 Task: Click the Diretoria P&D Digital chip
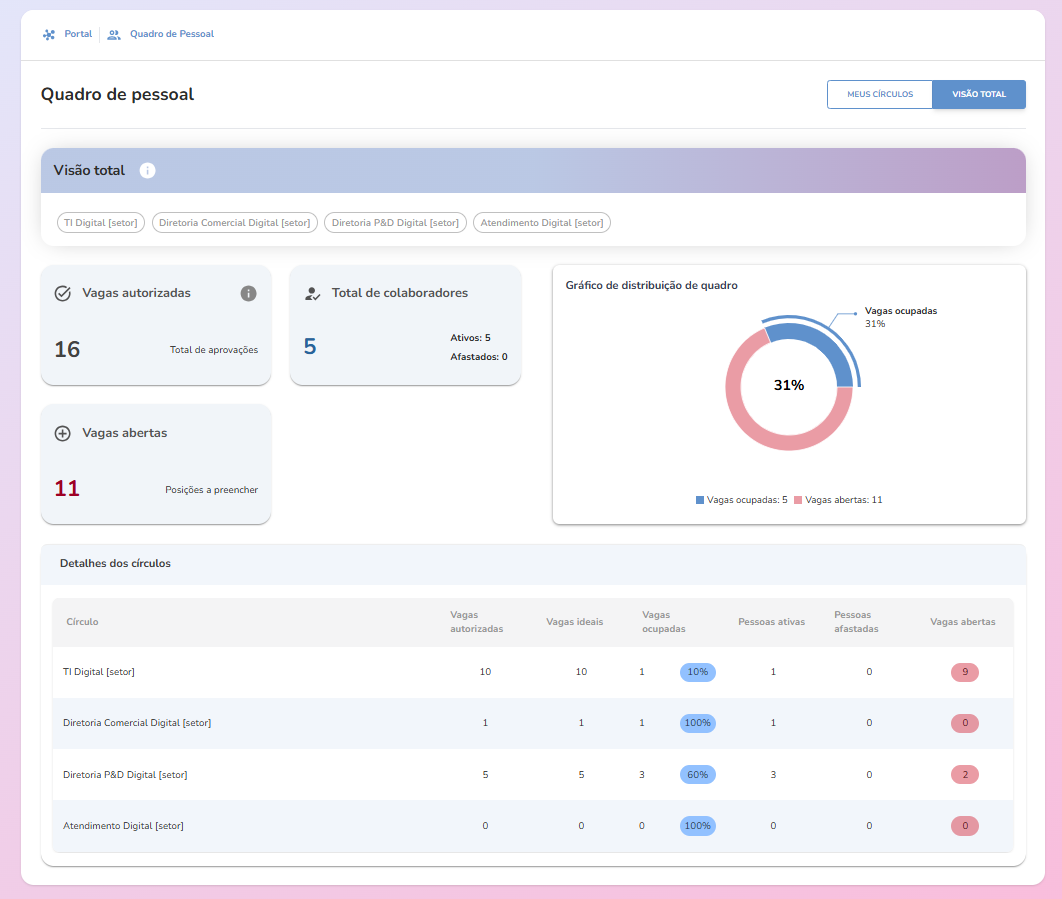[395, 223]
